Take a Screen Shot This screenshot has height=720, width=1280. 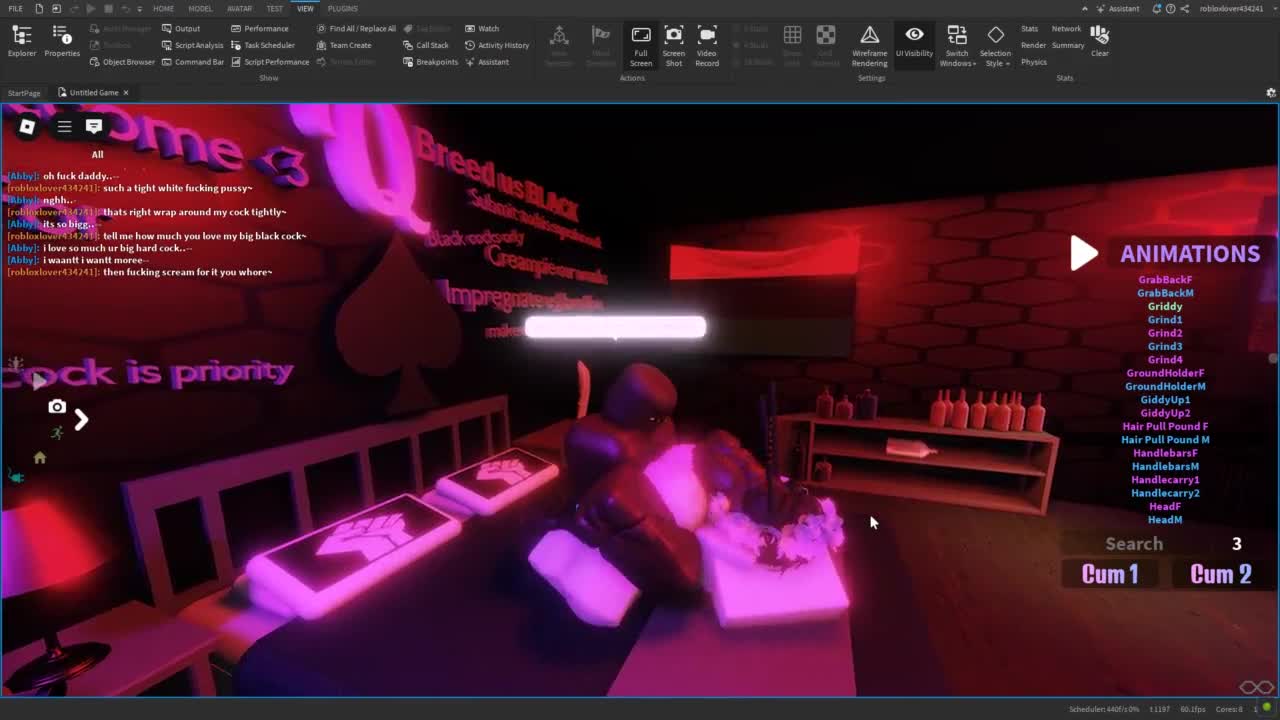[674, 45]
